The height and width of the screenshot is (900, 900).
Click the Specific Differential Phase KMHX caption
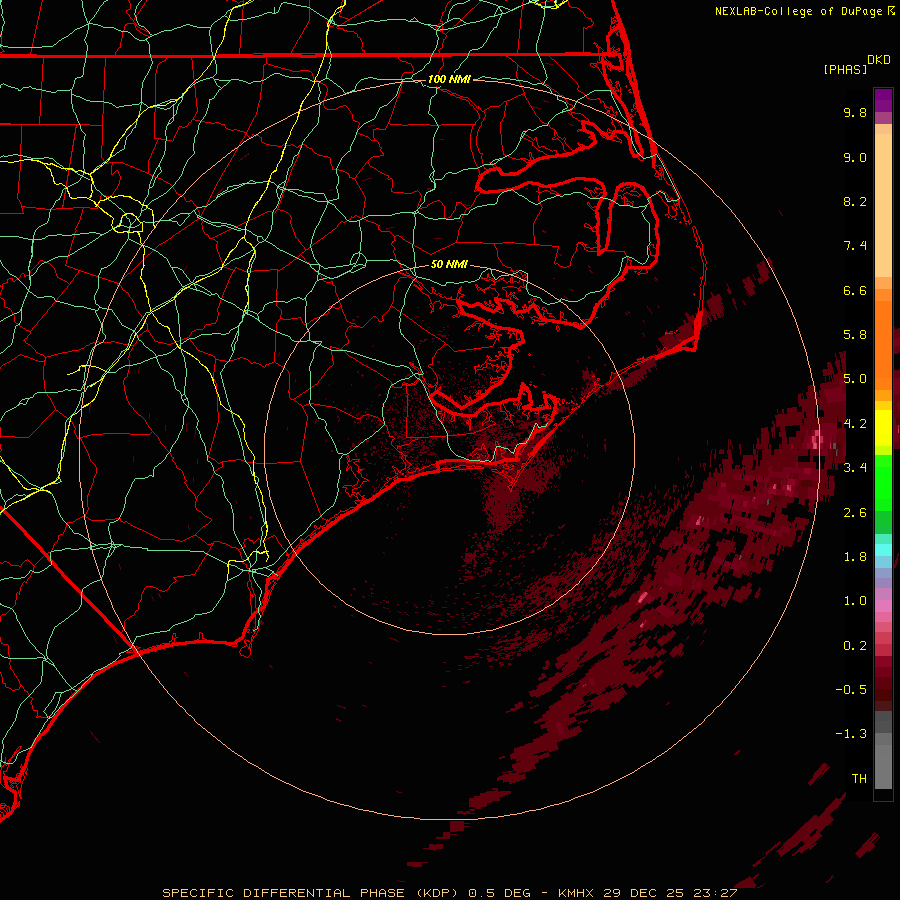coord(449,893)
